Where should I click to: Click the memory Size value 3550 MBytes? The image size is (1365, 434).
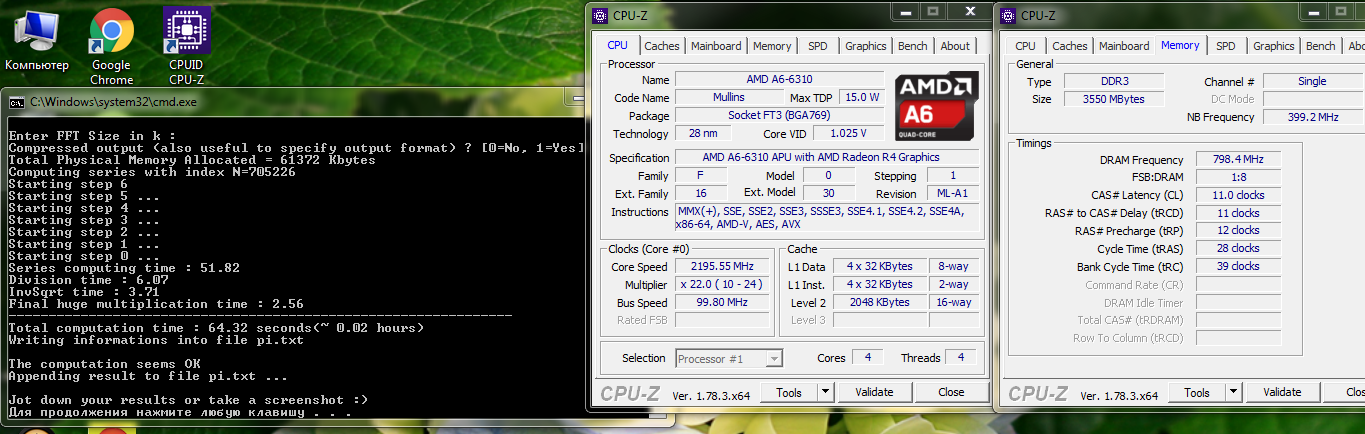pos(1114,99)
